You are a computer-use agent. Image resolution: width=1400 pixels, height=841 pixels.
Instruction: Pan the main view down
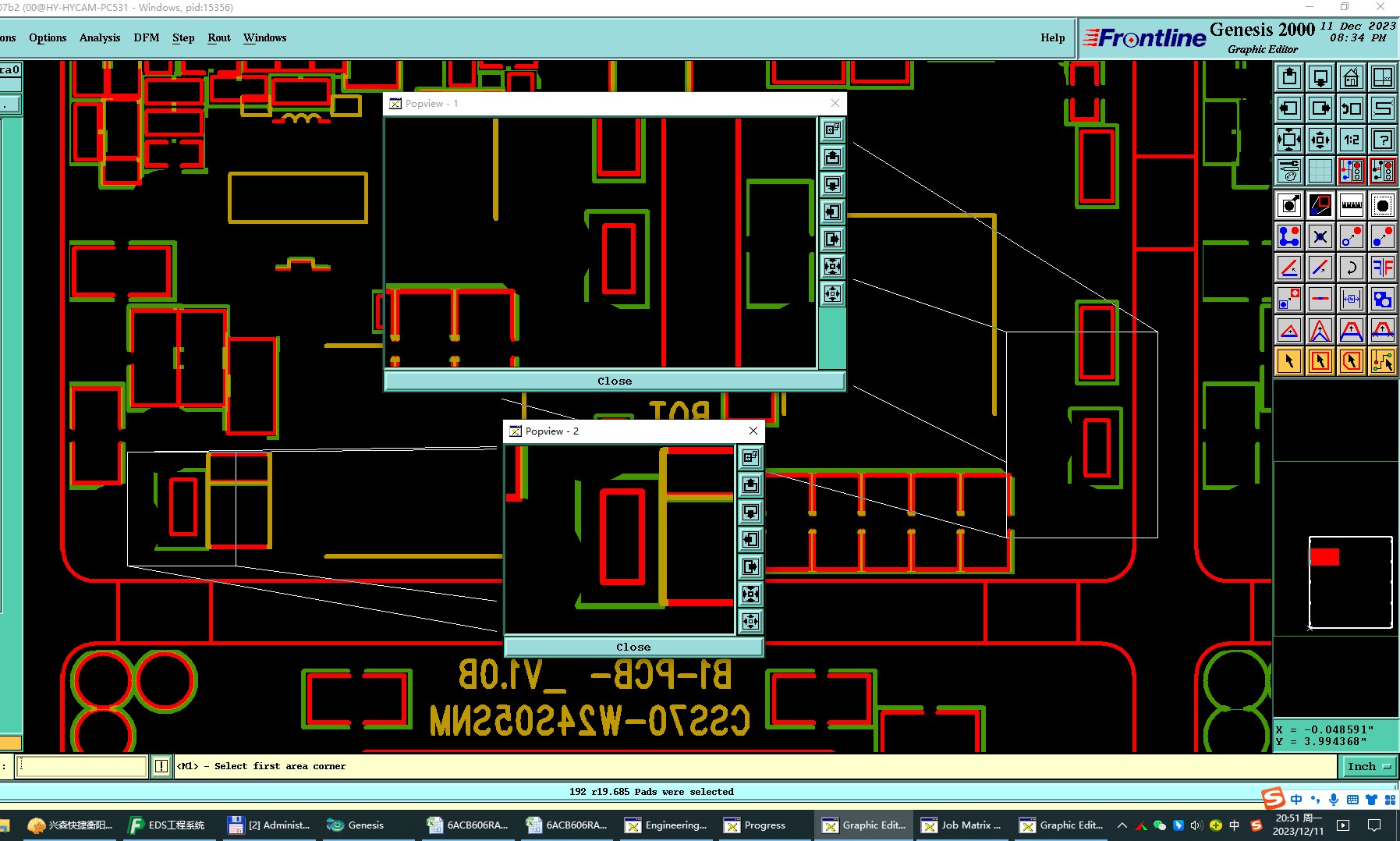point(1320,77)
